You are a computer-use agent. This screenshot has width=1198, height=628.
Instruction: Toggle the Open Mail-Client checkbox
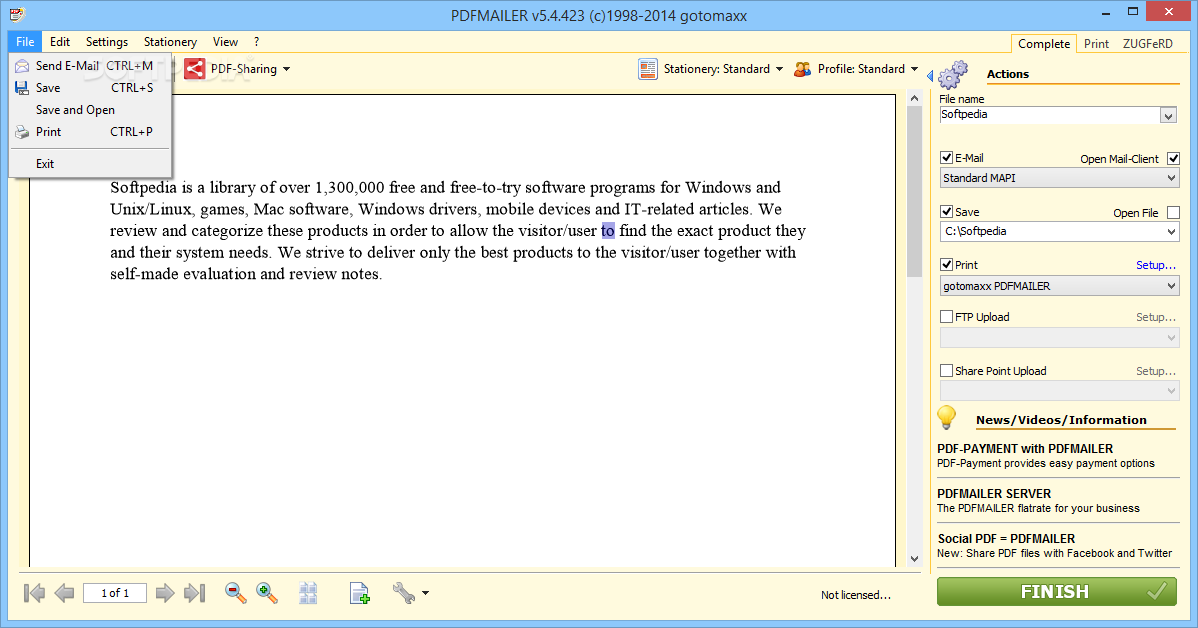pyautogui.click(x=1174, y=159)
